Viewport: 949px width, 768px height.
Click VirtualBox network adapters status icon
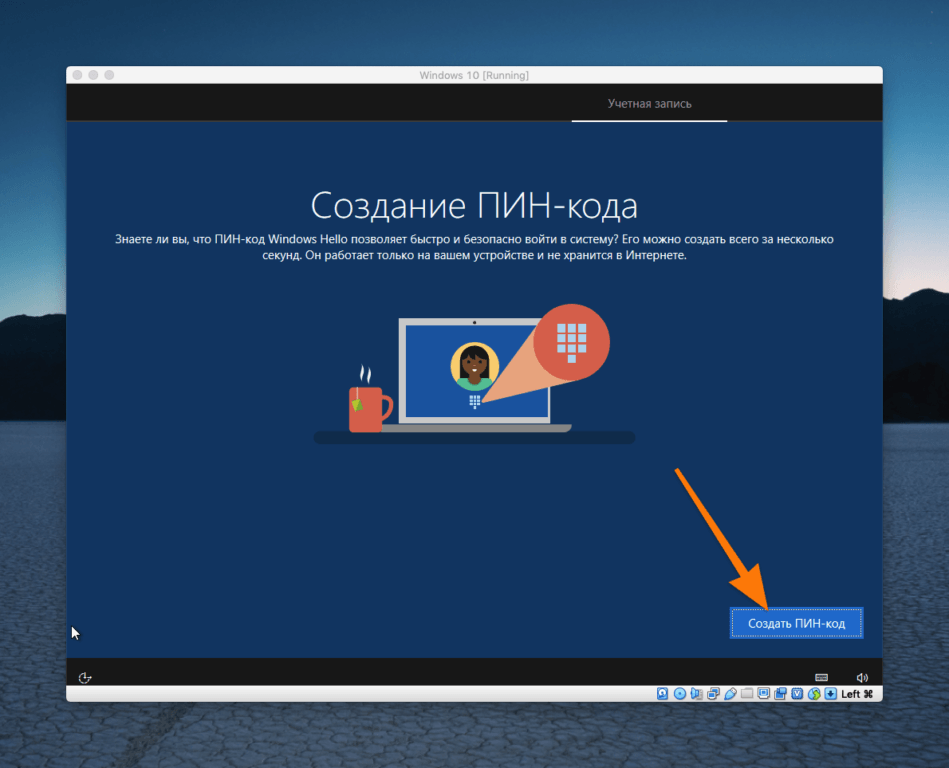tap(714, 694)
